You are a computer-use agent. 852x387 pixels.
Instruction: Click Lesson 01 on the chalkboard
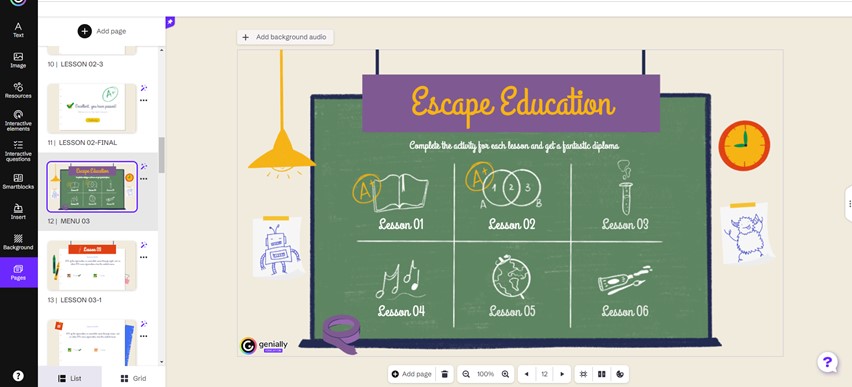pos(400,224)
